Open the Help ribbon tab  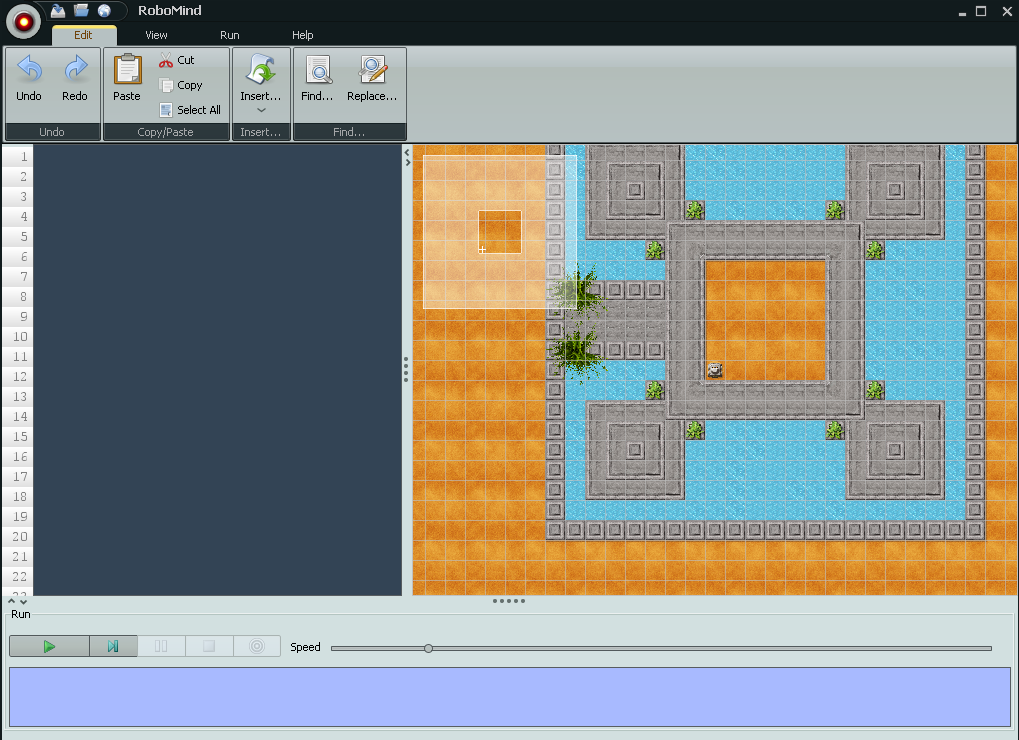click(x=302, y=35)
